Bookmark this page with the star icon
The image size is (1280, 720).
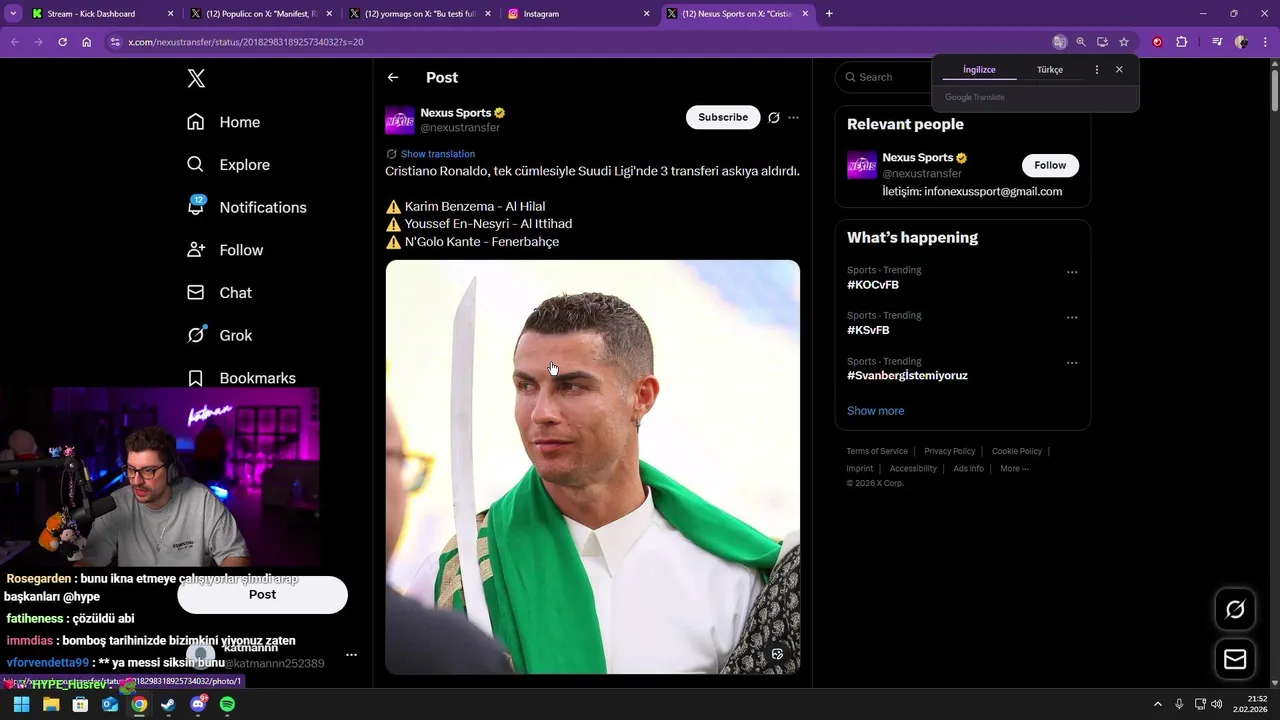coord(1124,42)
